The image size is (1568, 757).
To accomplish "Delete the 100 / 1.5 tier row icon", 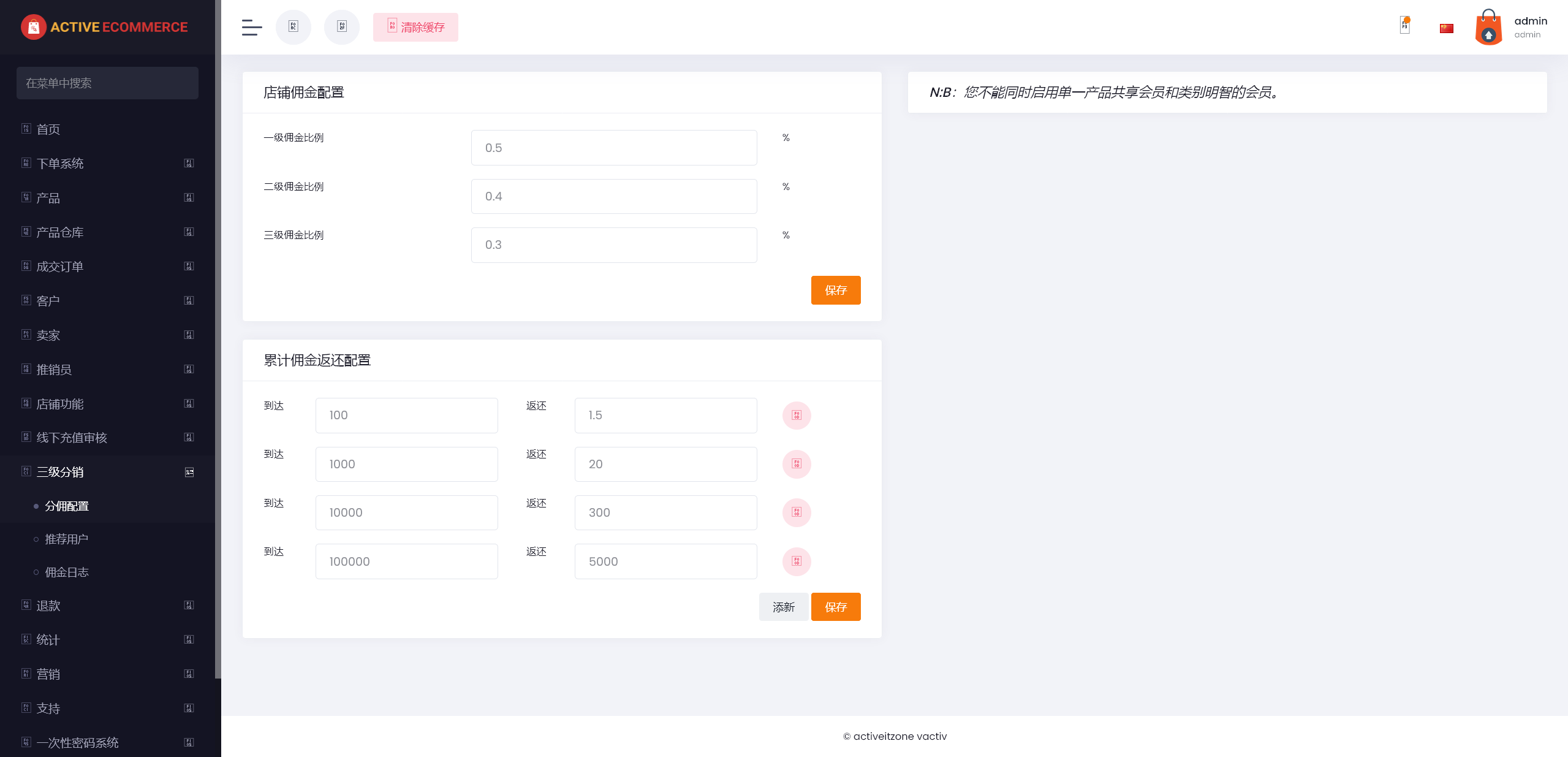I will coord(797,415).
